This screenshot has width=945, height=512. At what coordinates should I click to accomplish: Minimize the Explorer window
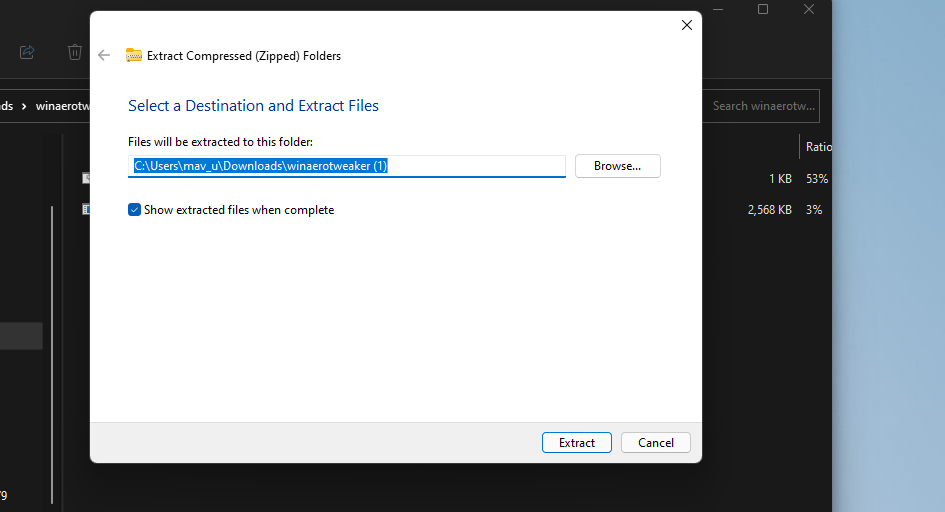718,9
